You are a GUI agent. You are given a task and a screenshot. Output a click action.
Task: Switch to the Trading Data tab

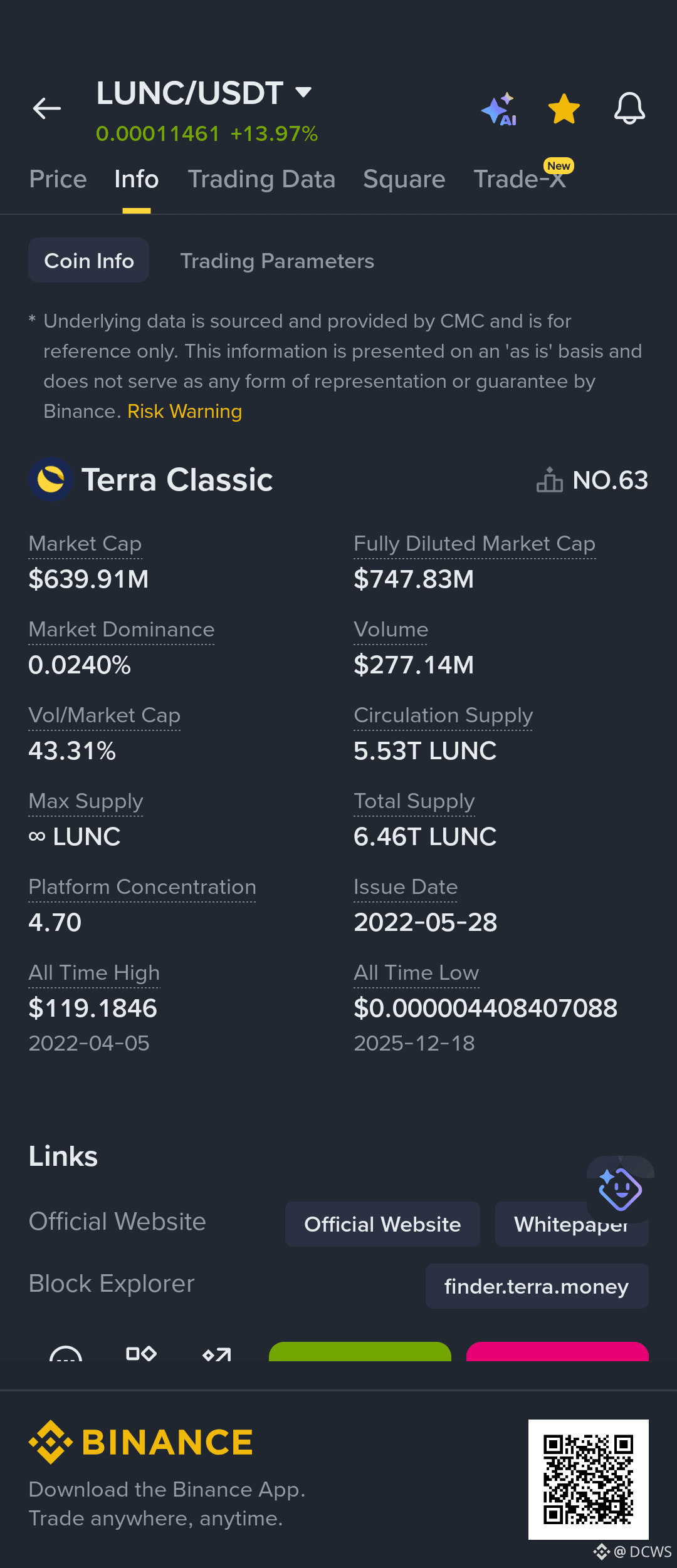[x=261, y=179]
